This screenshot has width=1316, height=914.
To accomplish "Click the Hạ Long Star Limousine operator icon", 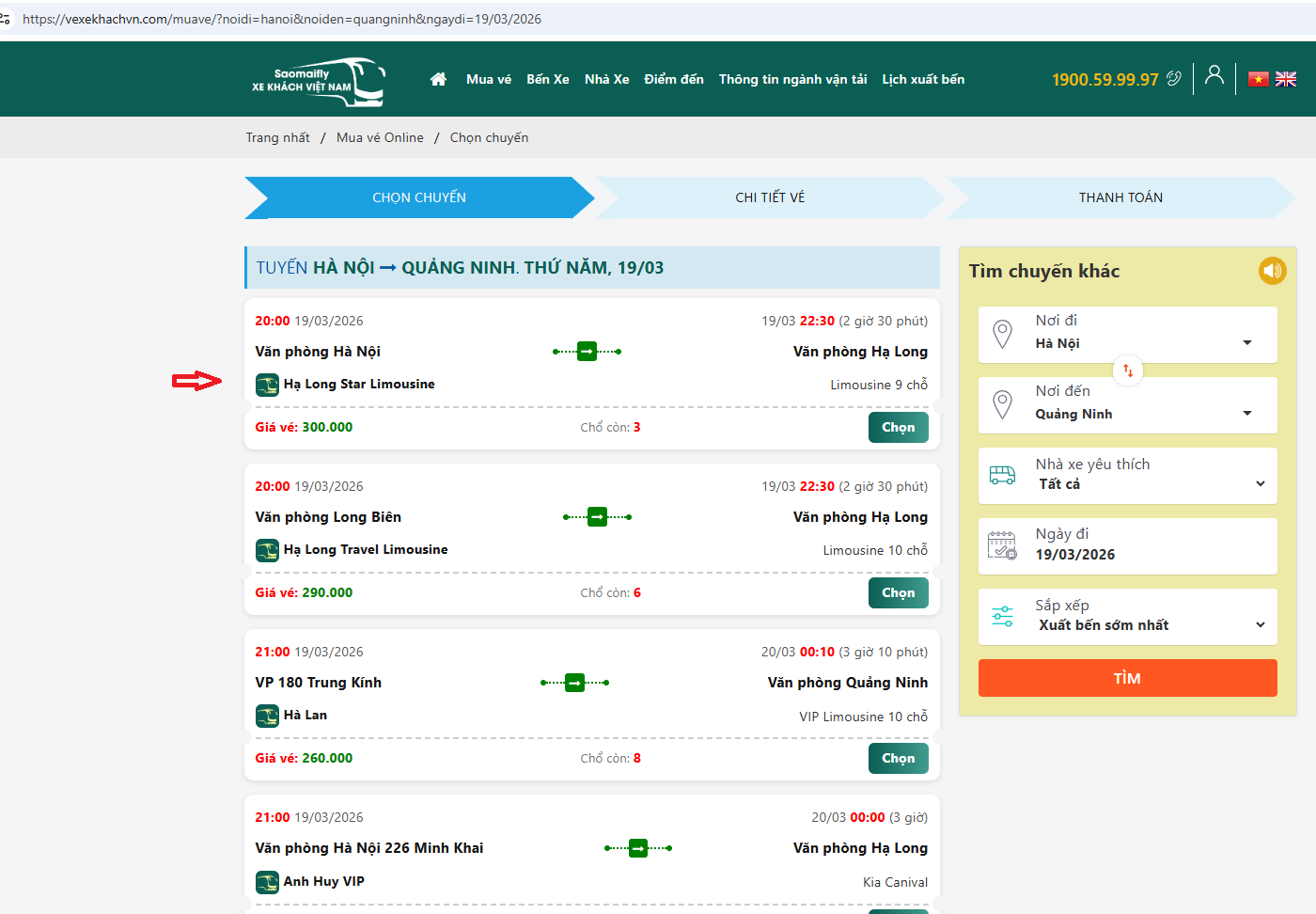I will coord(267,385).
